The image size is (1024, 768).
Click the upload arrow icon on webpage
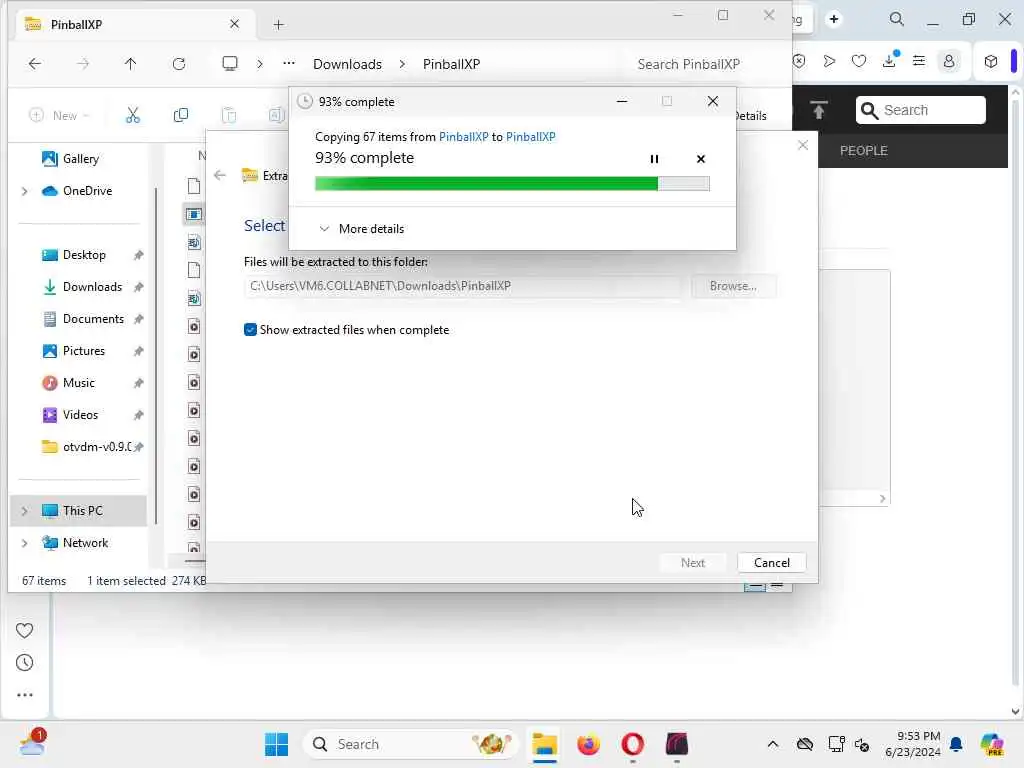tap(818, 110)
